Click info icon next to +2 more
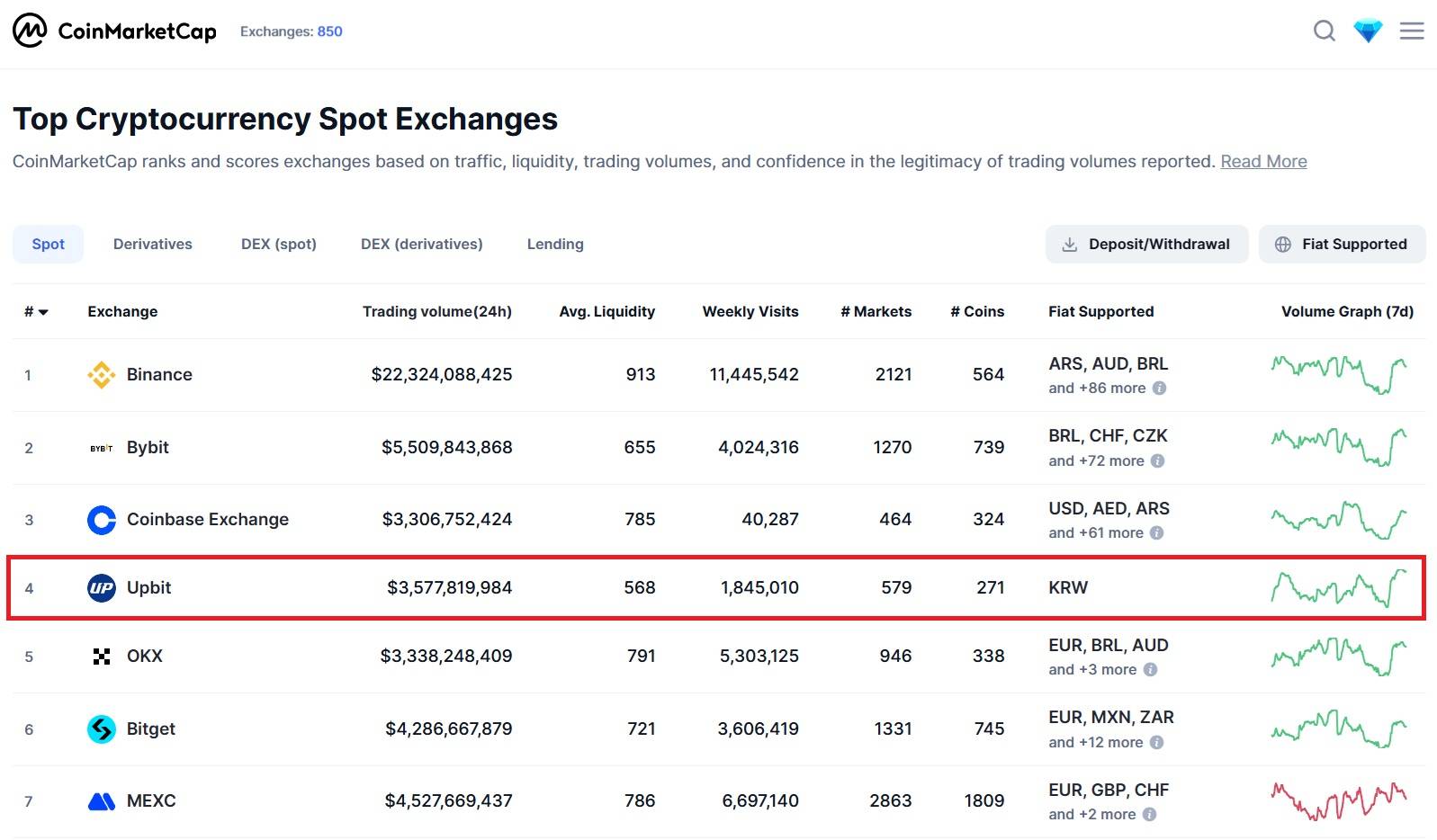 point(1149,815)
